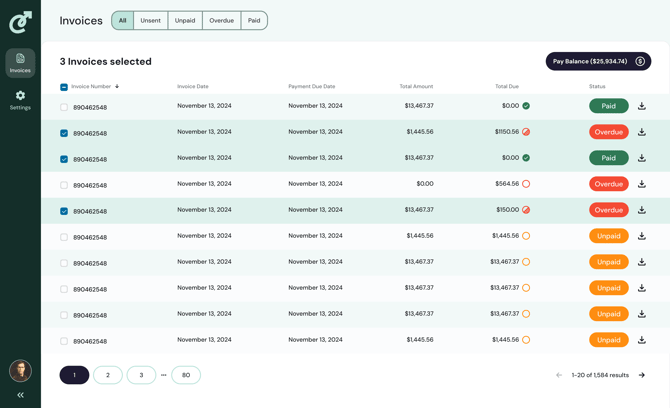Click the orange circle in the last row
Viewport: 670px width, 408px height.
pyautogui.click(x=526, y=340)
